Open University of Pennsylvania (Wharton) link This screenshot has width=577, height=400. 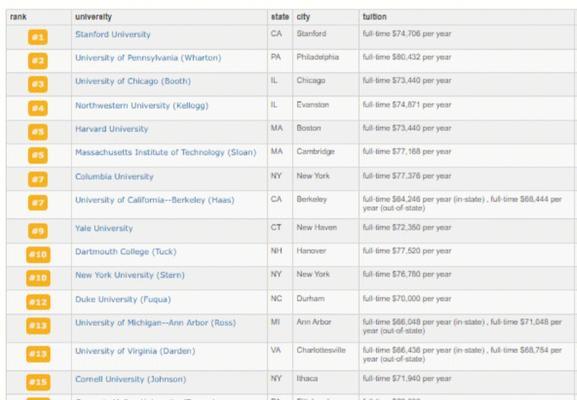(148, 58)
